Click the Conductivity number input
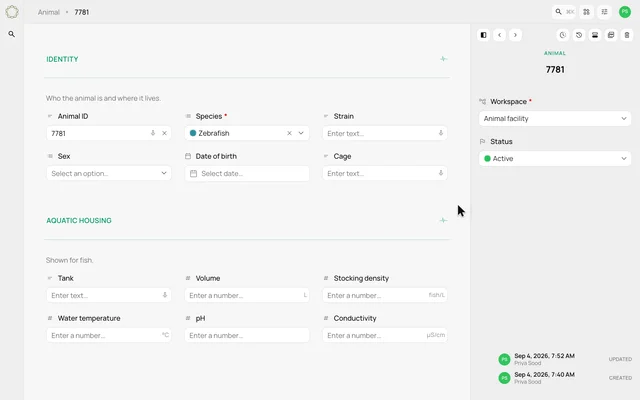The image size is (640, 400). click(x=384, y=335)
